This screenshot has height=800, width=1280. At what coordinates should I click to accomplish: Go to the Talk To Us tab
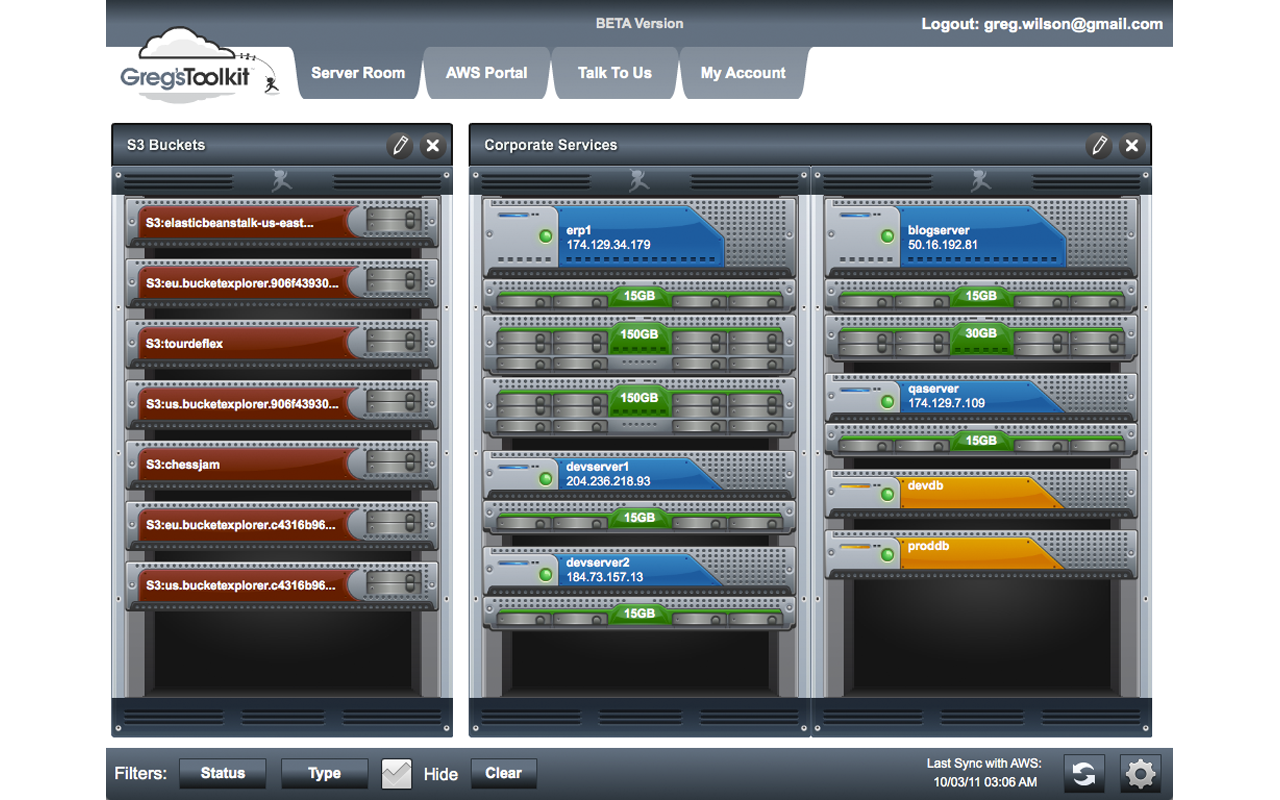click(614, 73)
